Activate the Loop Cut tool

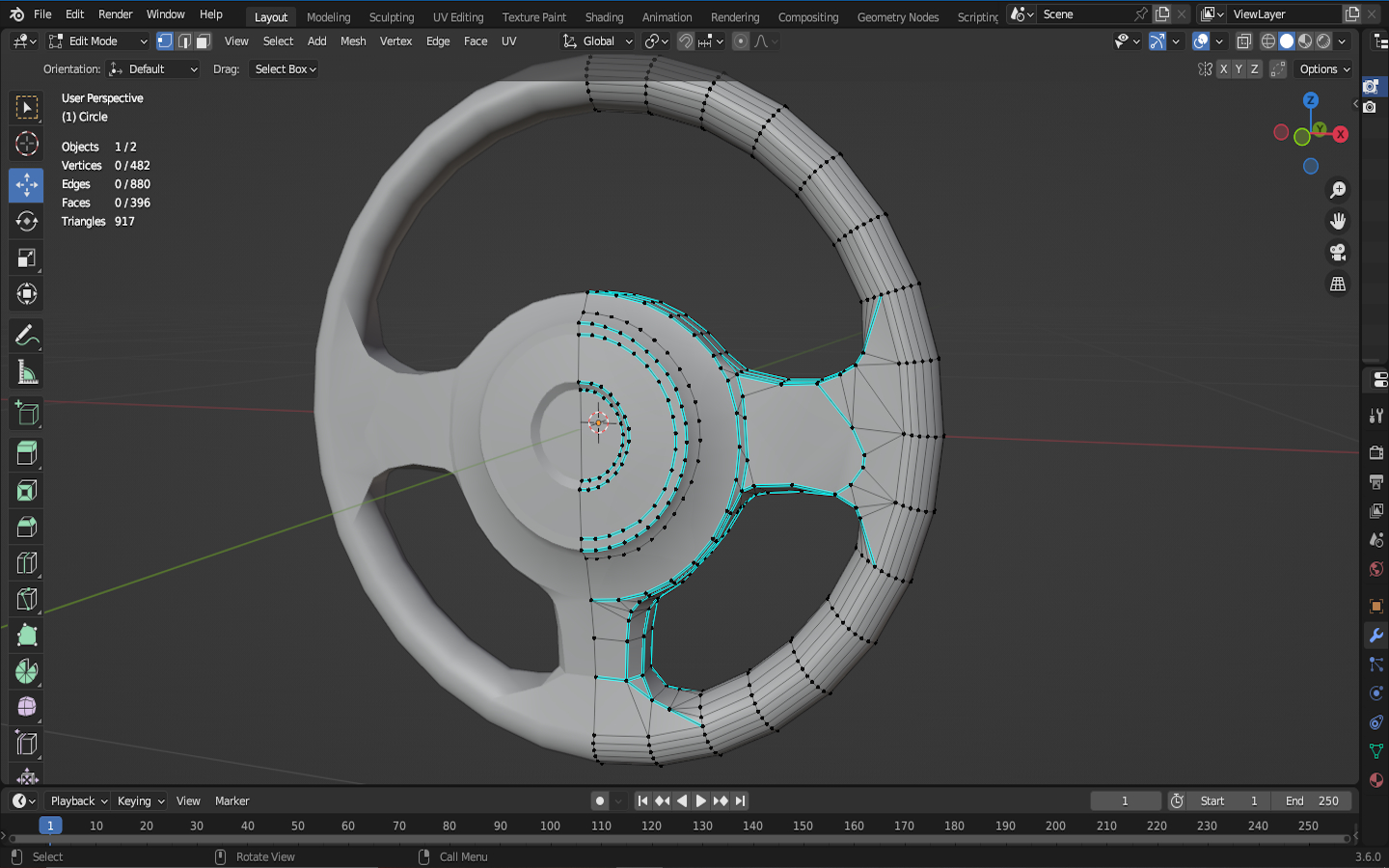26,563
